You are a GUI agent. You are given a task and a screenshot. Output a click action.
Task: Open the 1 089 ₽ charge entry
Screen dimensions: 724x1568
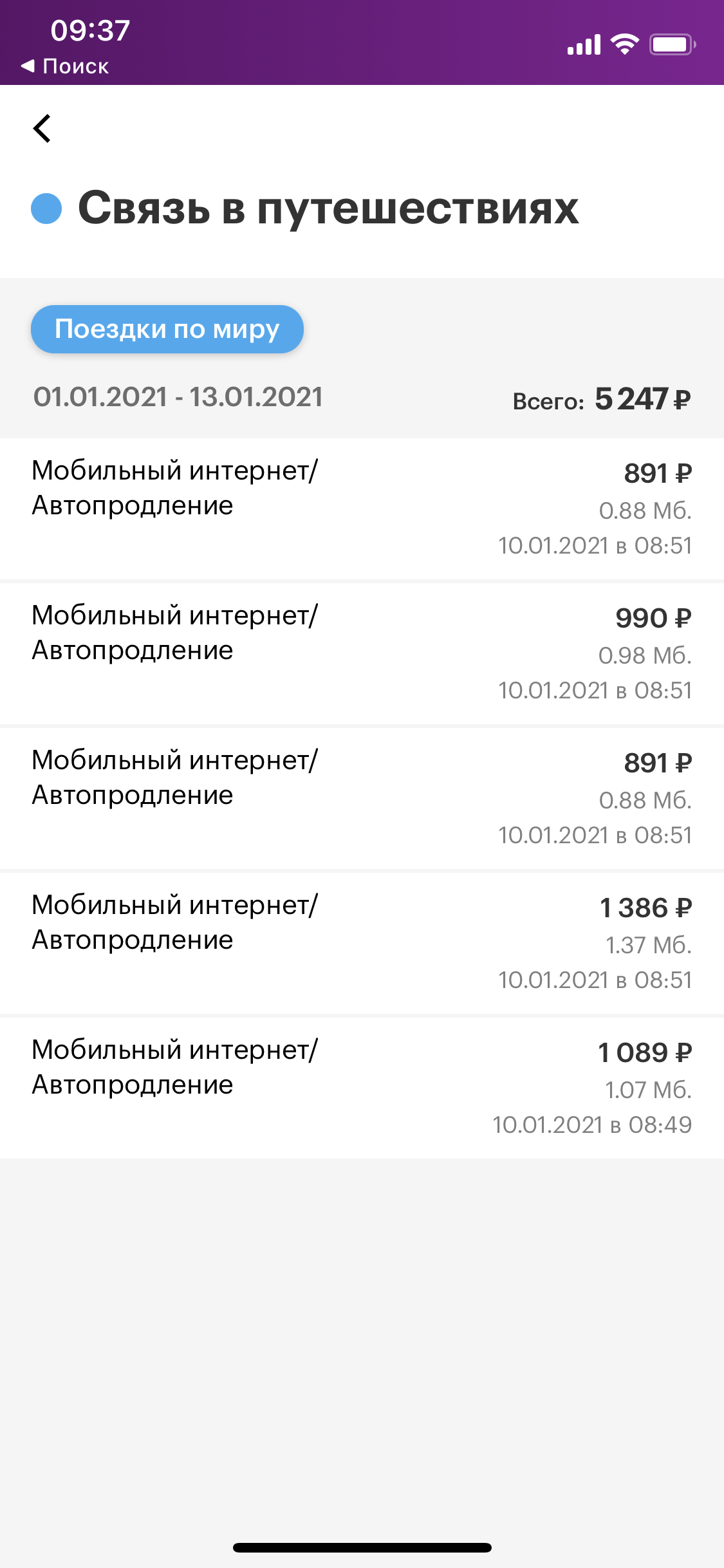click(362, 1088)
